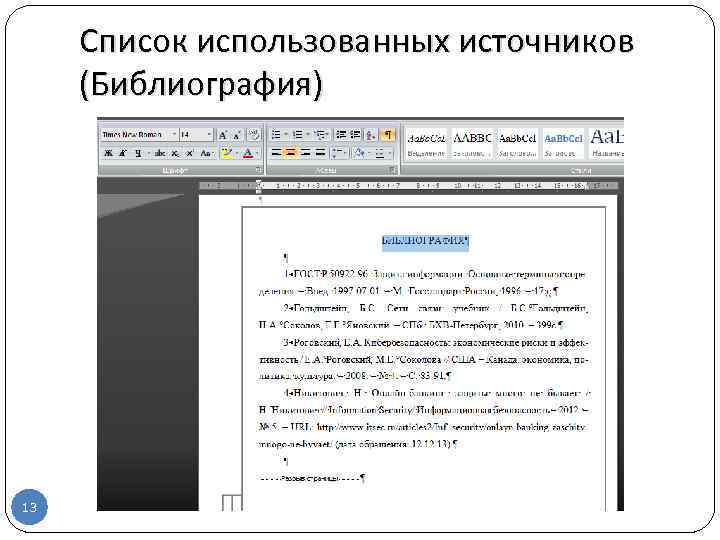Screen dimensions: 720x540
Task: Apply numbered list
Action: click(298, 135)
